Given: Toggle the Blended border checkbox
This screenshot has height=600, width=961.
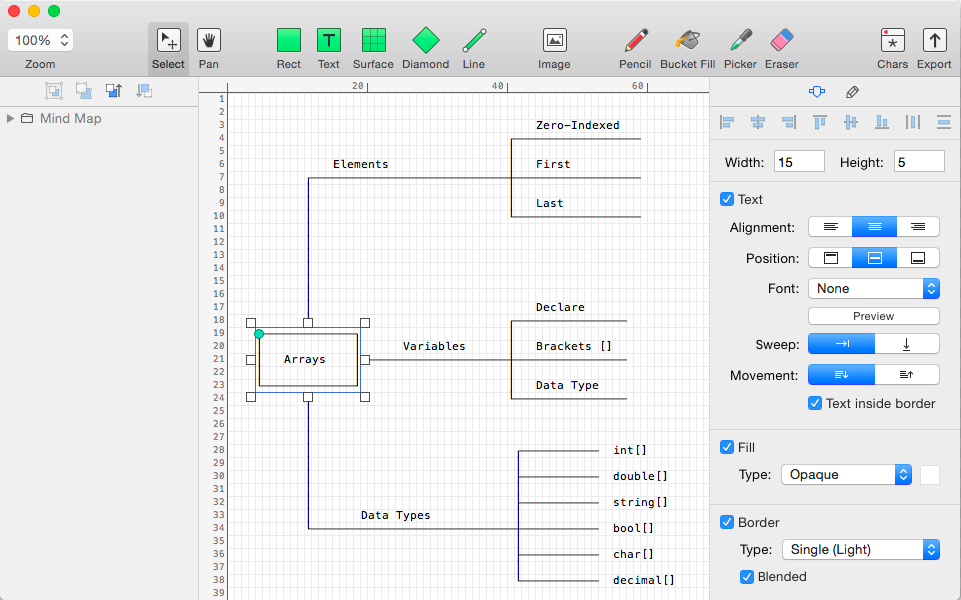Looking at the screenshot, I should click(x=746, y=577).
